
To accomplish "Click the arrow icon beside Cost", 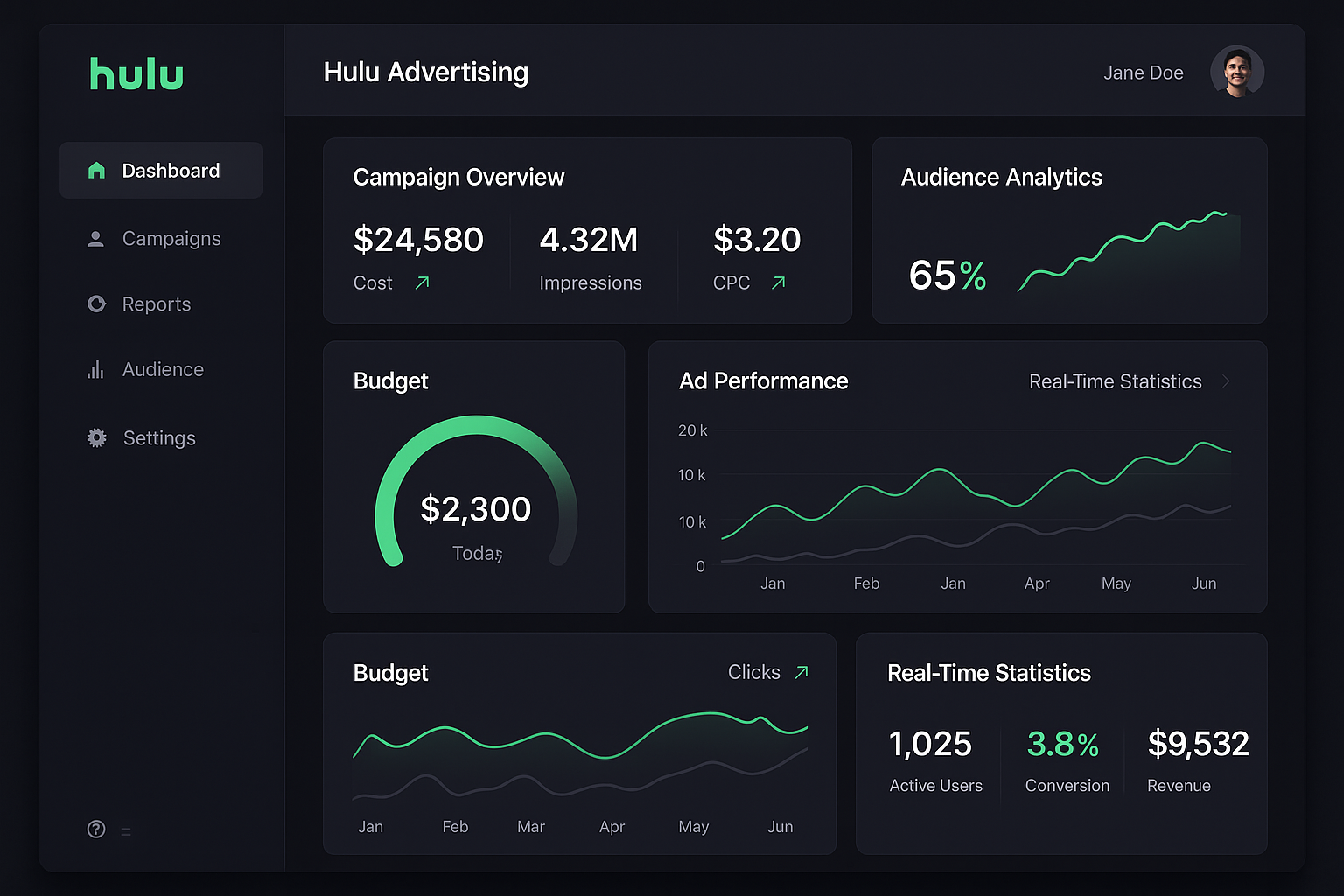I will [423, 283].
